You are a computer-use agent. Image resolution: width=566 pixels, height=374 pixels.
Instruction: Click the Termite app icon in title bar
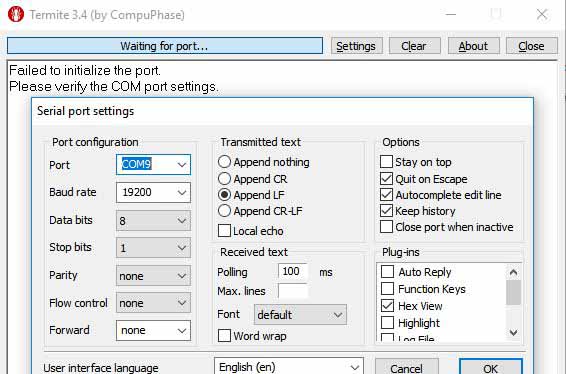pos(16,14)
